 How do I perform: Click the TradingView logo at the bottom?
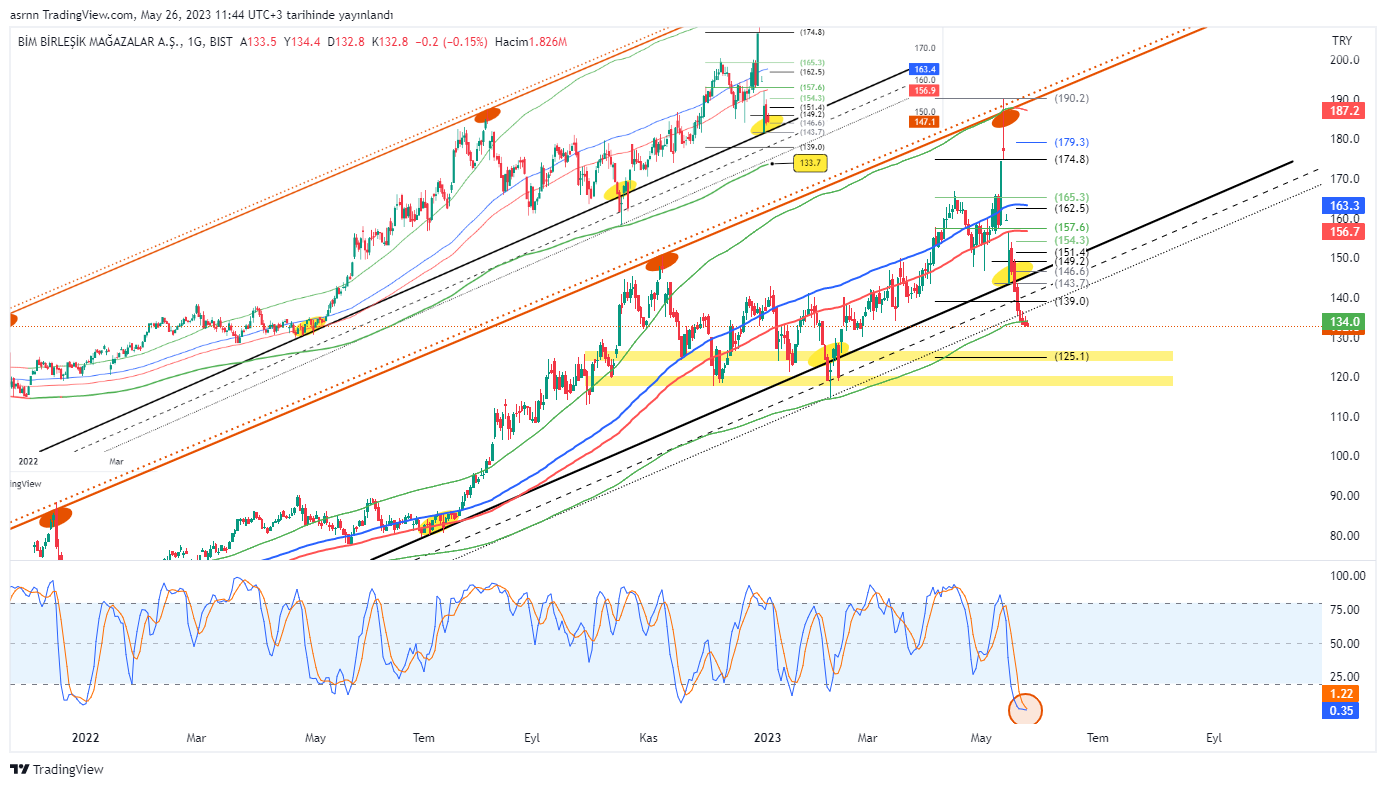pyautogui.click(x=57, y=769)
